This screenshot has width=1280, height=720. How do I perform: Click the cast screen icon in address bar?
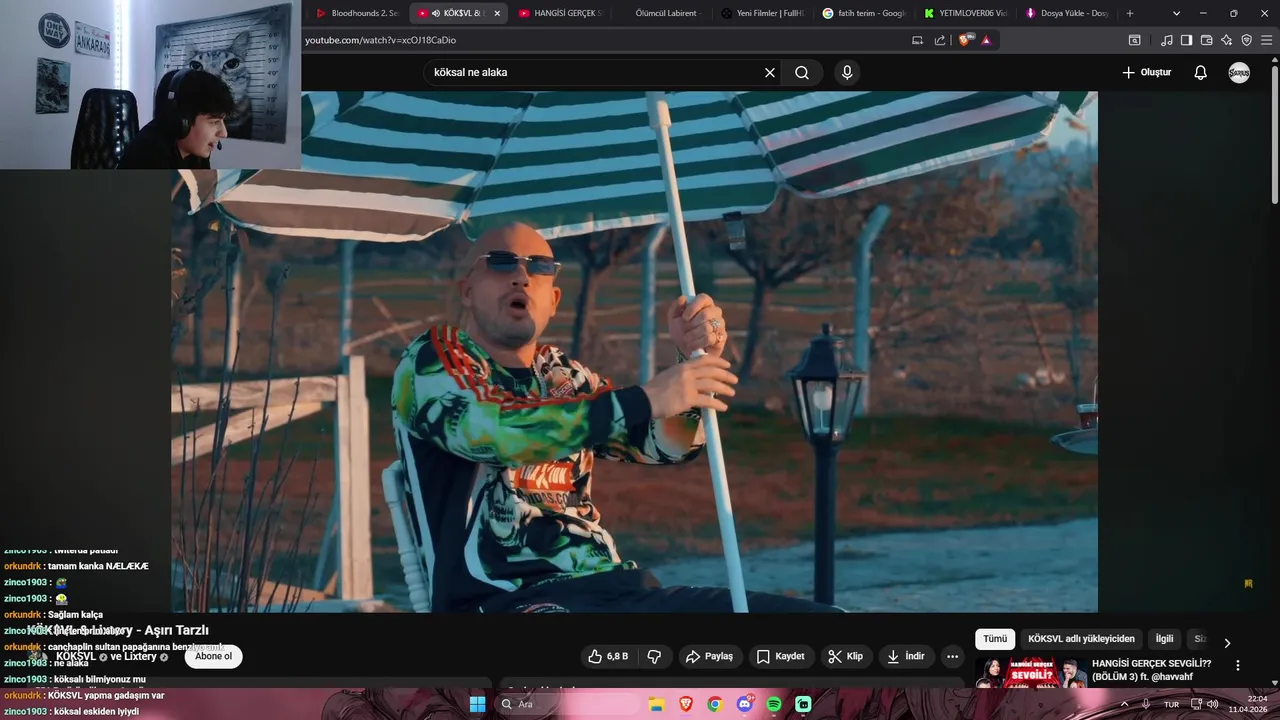pyautogui.click(x=918, y=40)
